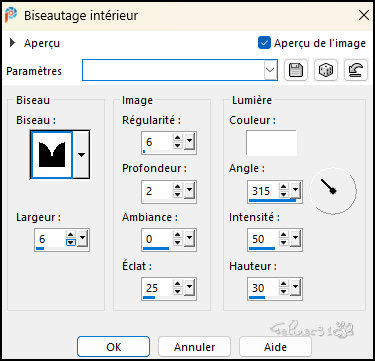The height and width of the screenshot is (361, 375).
Task: Click the randomize parameters dice icon
Action: [x=326, y=70]
